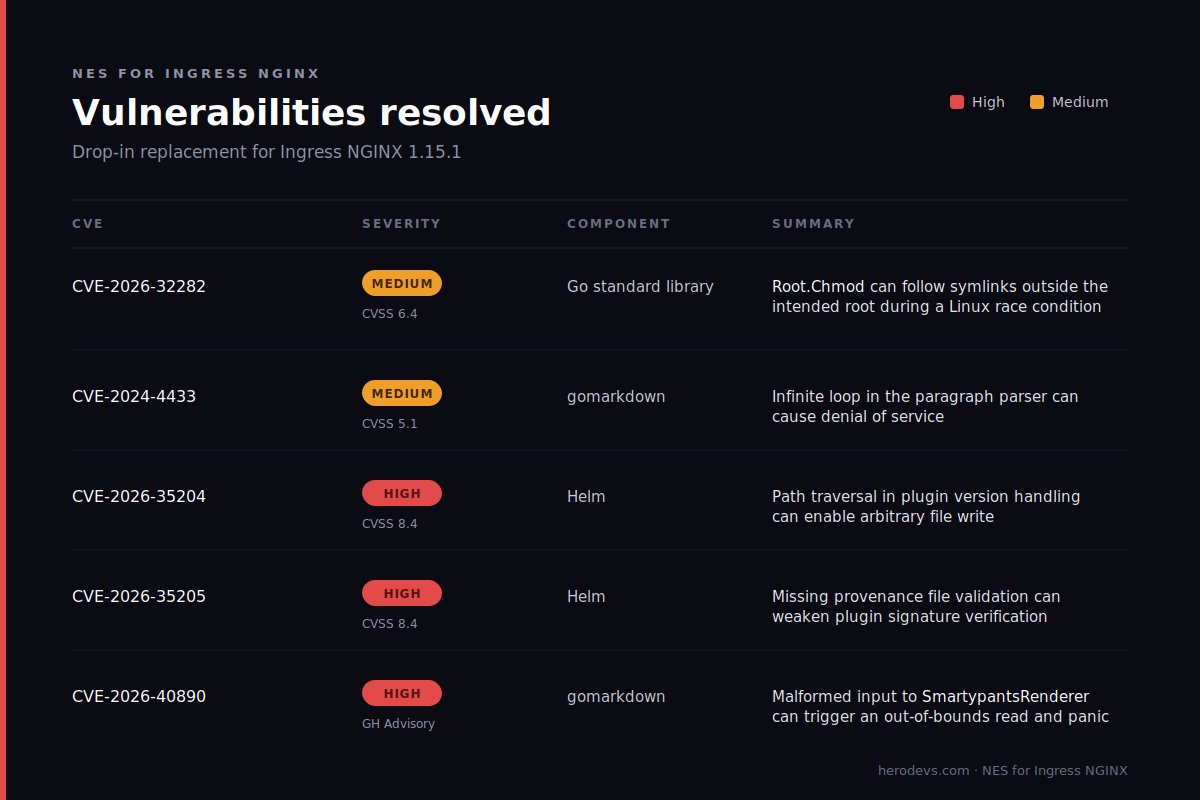Click the SmartypantsRenderer malformed input summary
This screenshot has height=800, width=1200.
coord(940,707)
